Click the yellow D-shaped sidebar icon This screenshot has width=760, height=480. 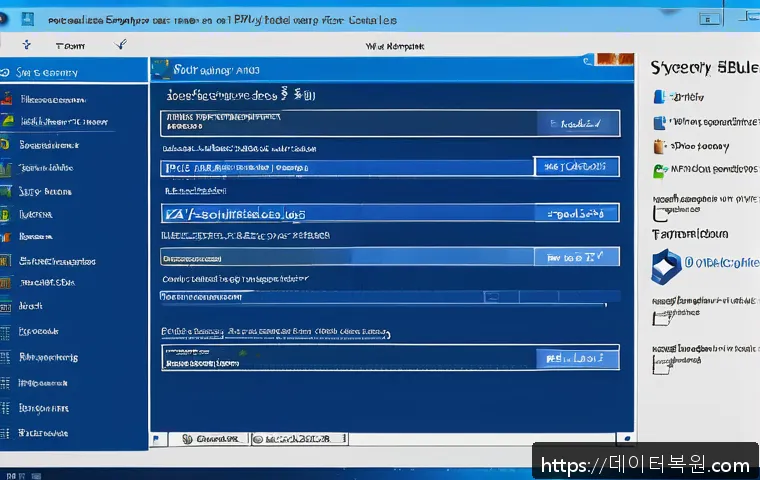[5, 214]
